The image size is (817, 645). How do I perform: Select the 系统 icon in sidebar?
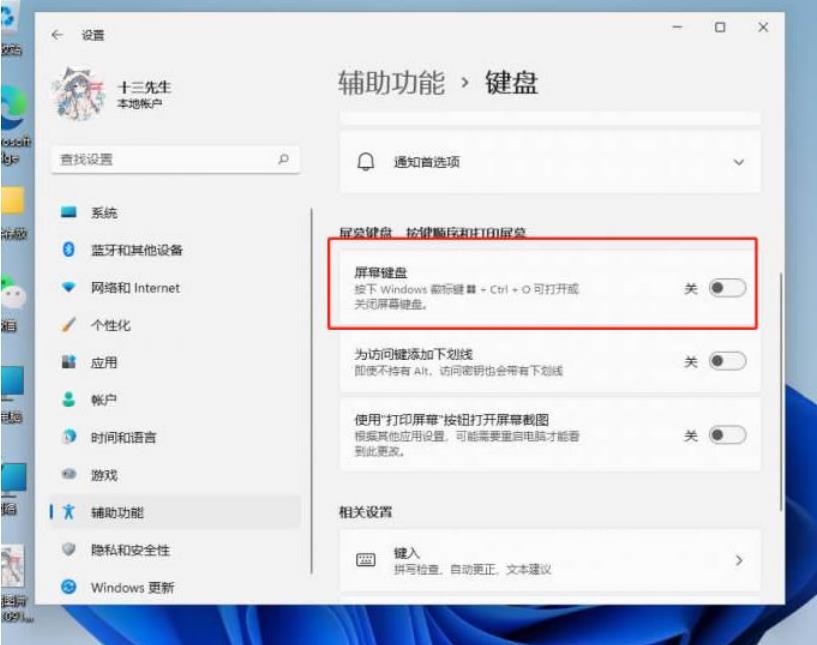[68, 212]
